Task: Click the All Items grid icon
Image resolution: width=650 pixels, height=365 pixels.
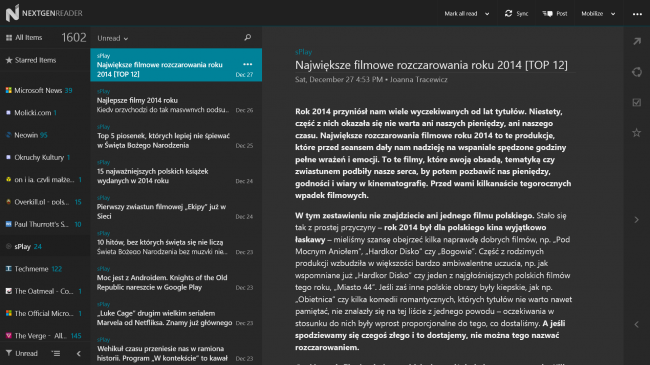Action: [x=9, y=38]
